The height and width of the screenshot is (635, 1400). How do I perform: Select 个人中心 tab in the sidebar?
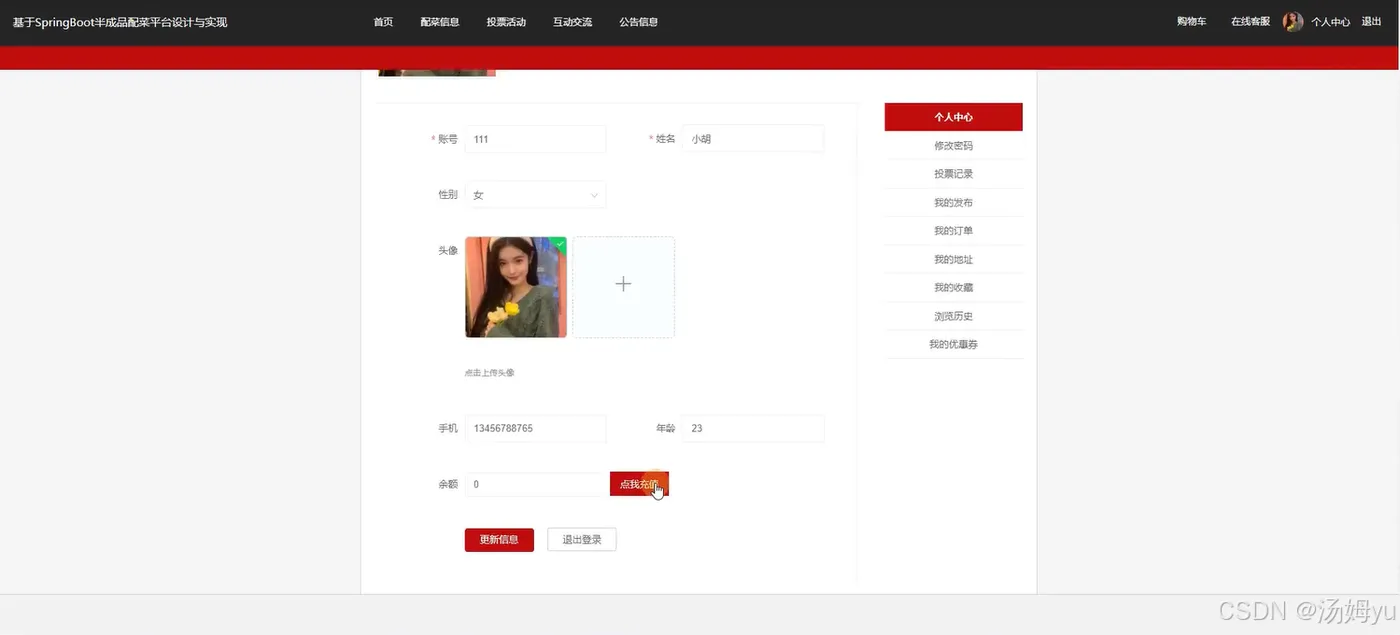pos(953,117)
